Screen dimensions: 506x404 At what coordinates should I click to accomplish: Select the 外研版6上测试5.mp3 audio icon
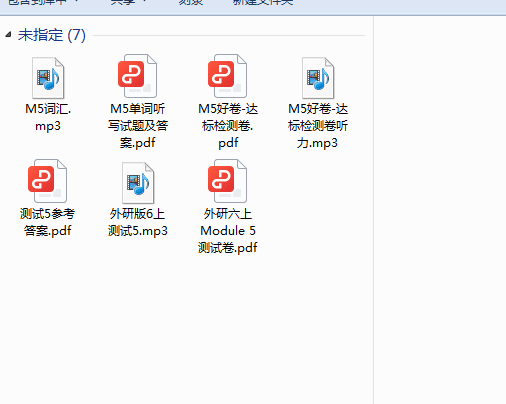pyautogui.click(x=138, y=183)
